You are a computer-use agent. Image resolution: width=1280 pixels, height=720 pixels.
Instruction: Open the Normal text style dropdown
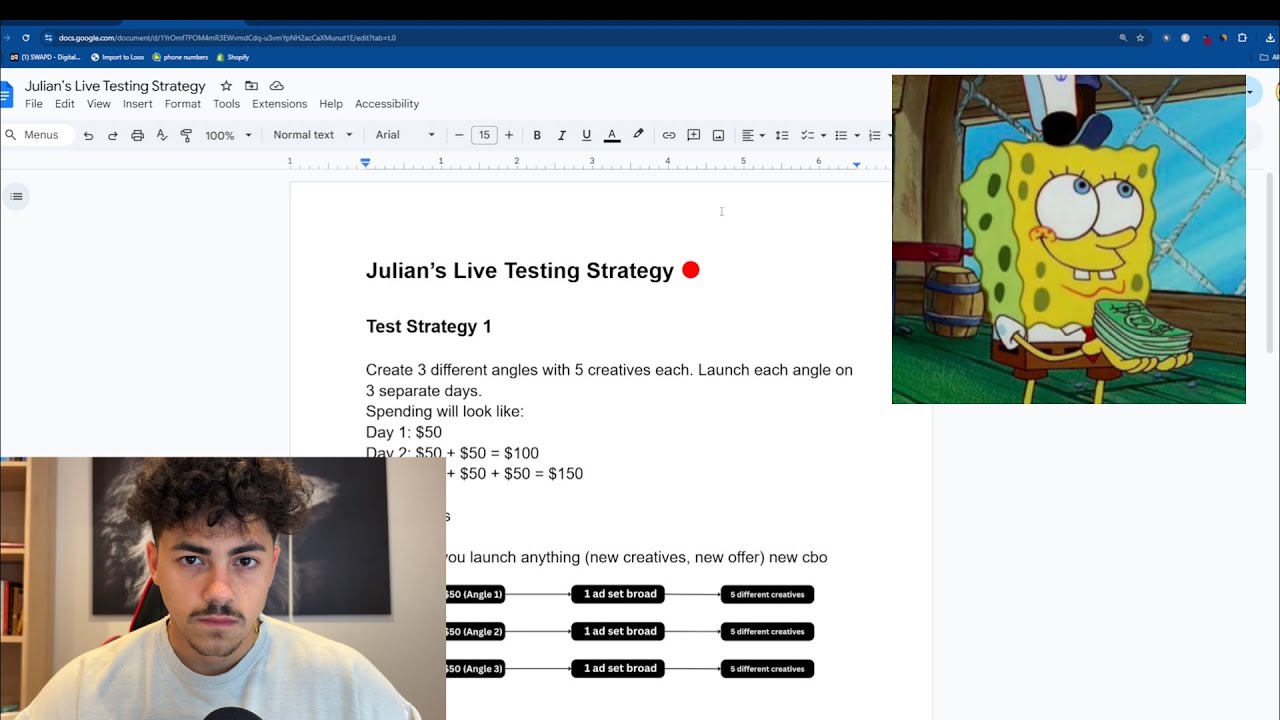point(313,135)
